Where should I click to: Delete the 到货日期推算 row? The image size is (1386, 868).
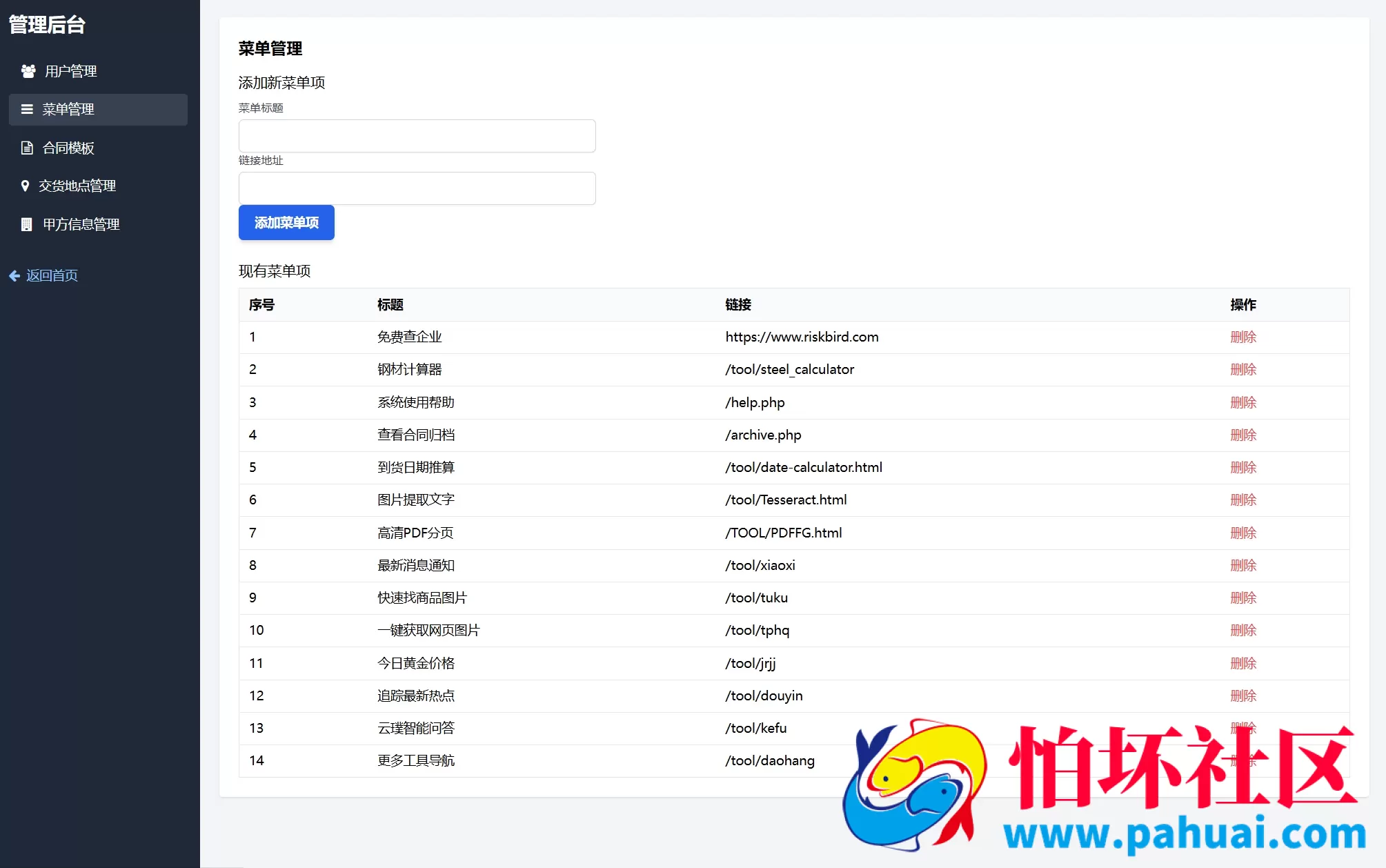[x=1243, y=467]
